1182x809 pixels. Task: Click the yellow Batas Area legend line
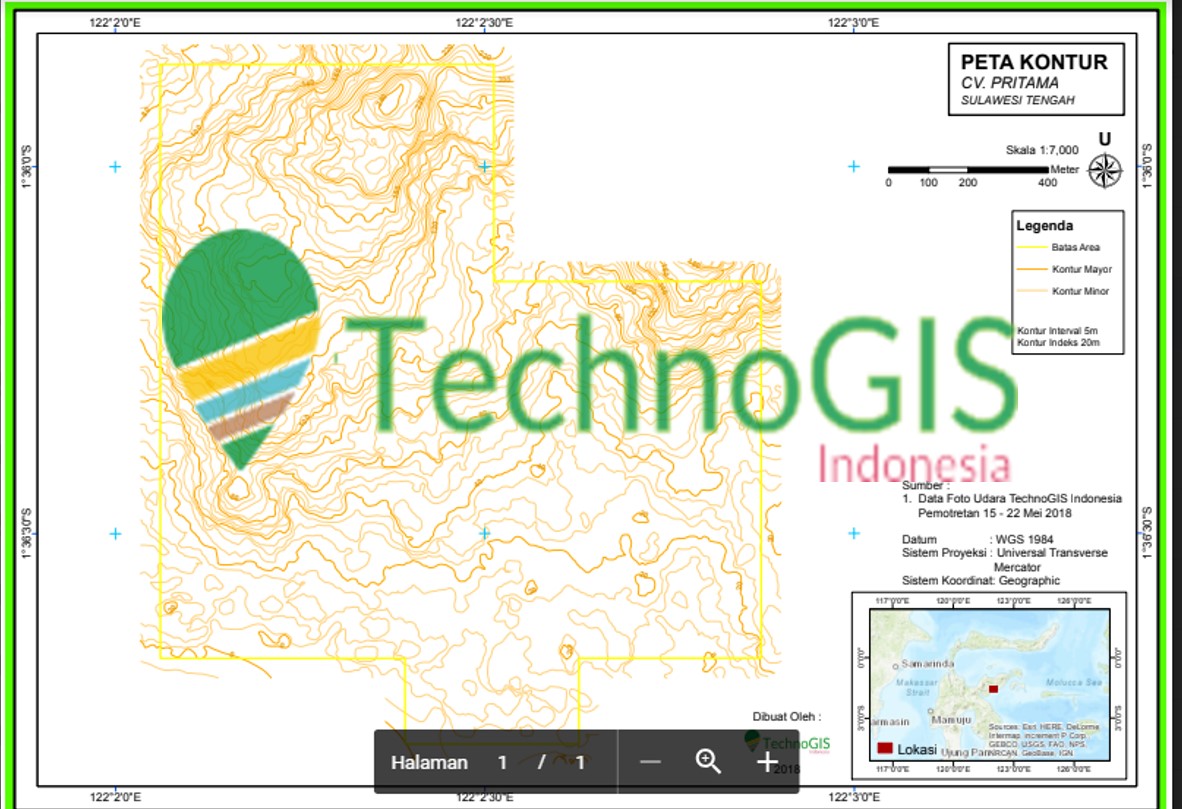coord(1031,247)
